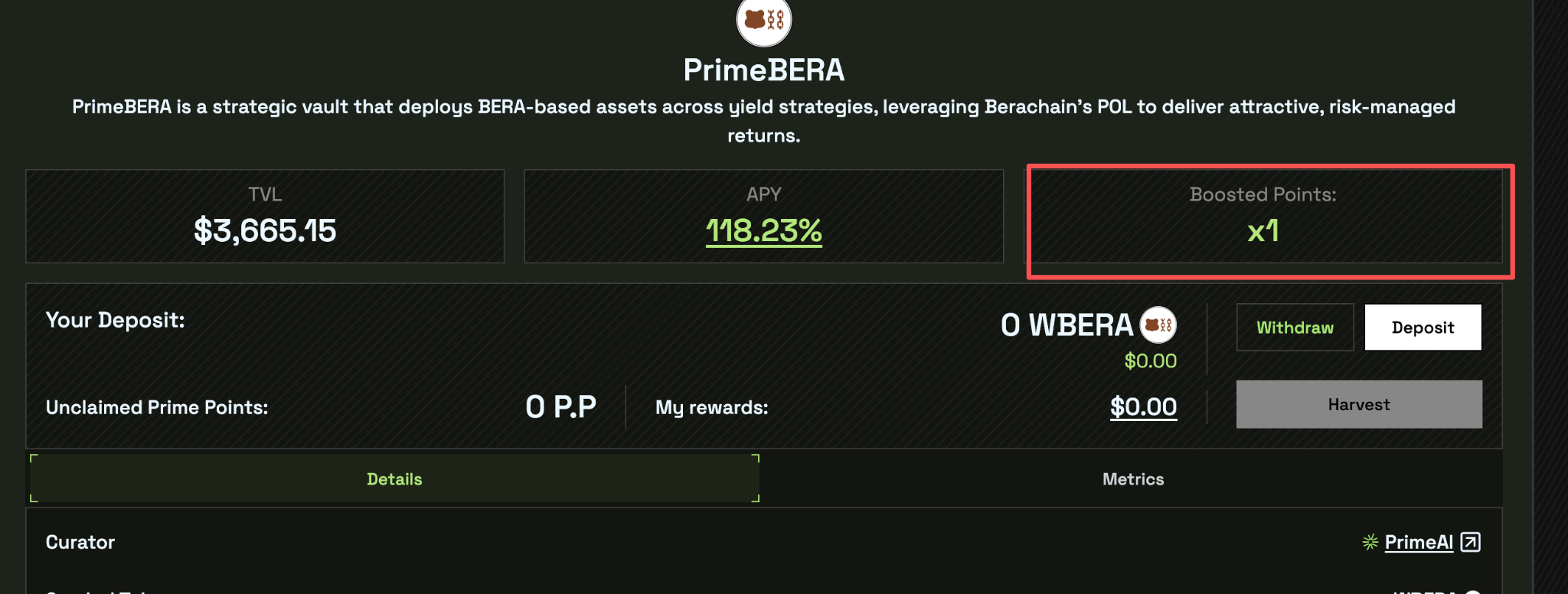Click the $3,665.15 TVL value
Screen dimensions: 1568x594
click(265, 230)
